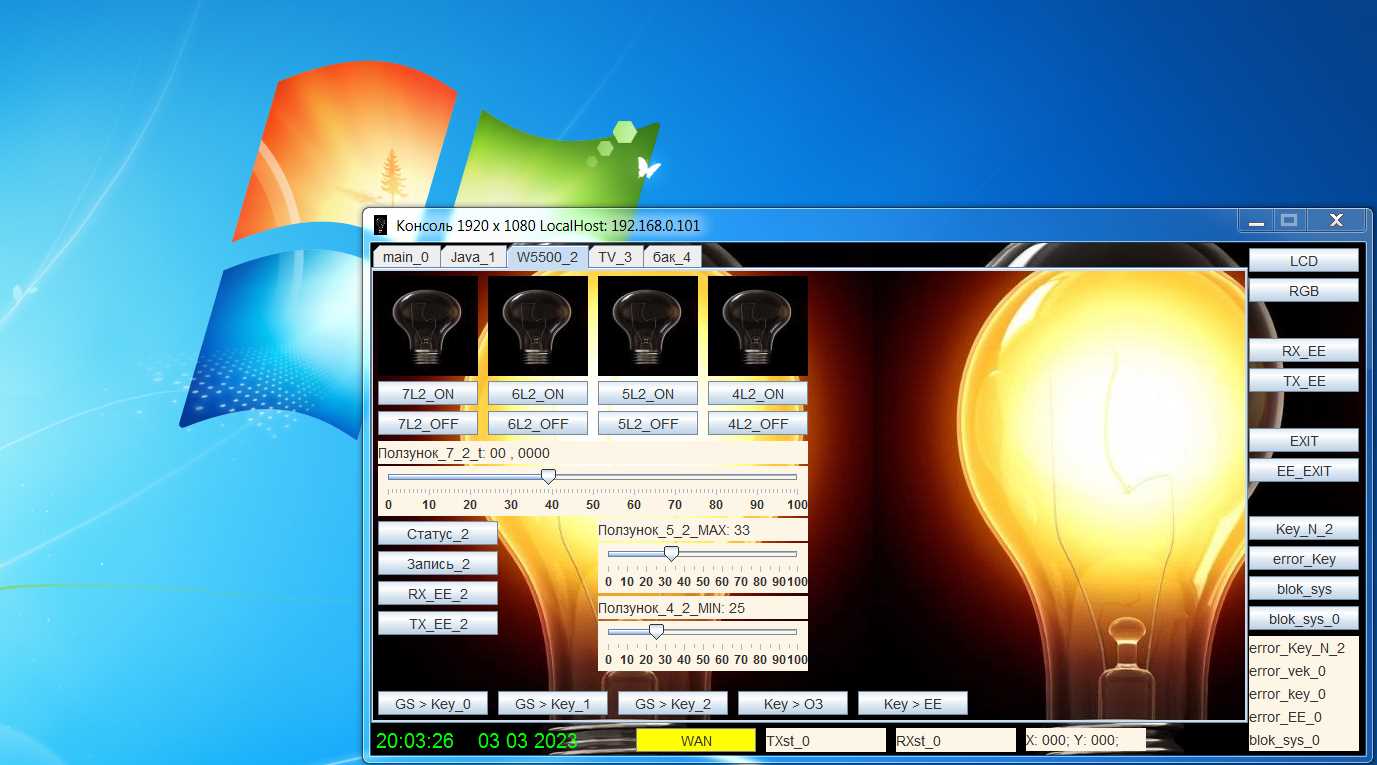
Task: Click the Ползунок_5_2_MAX slider thumb
Action: click(x=671, y=553)
